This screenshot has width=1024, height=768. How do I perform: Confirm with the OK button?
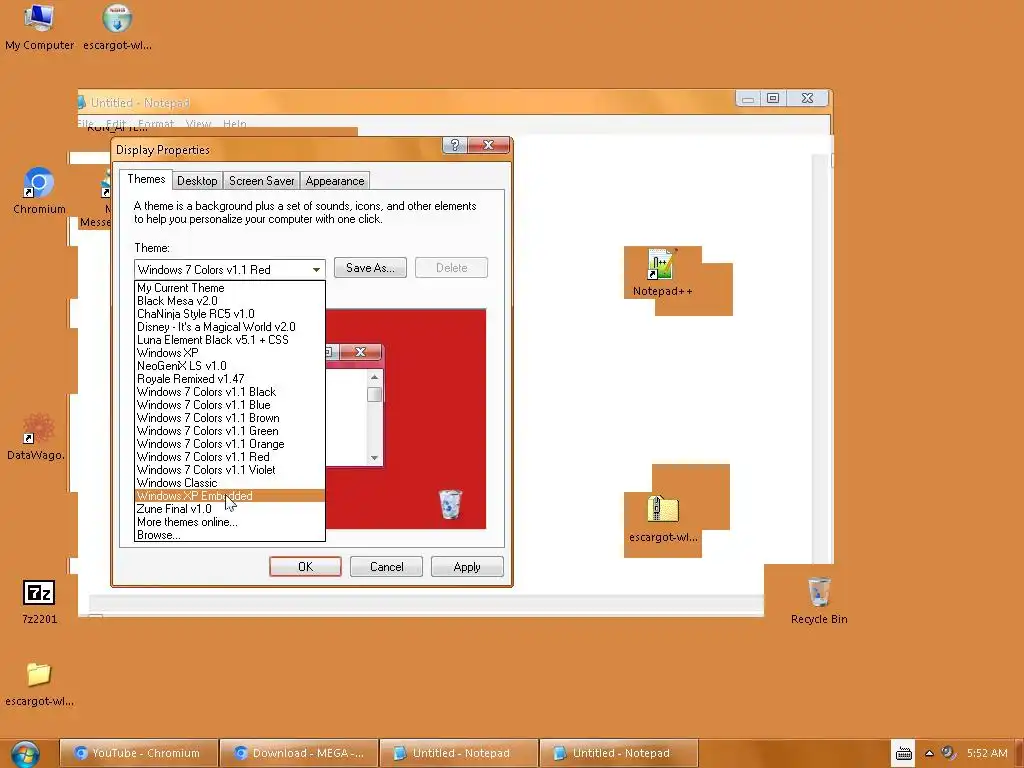coord(305,567)
